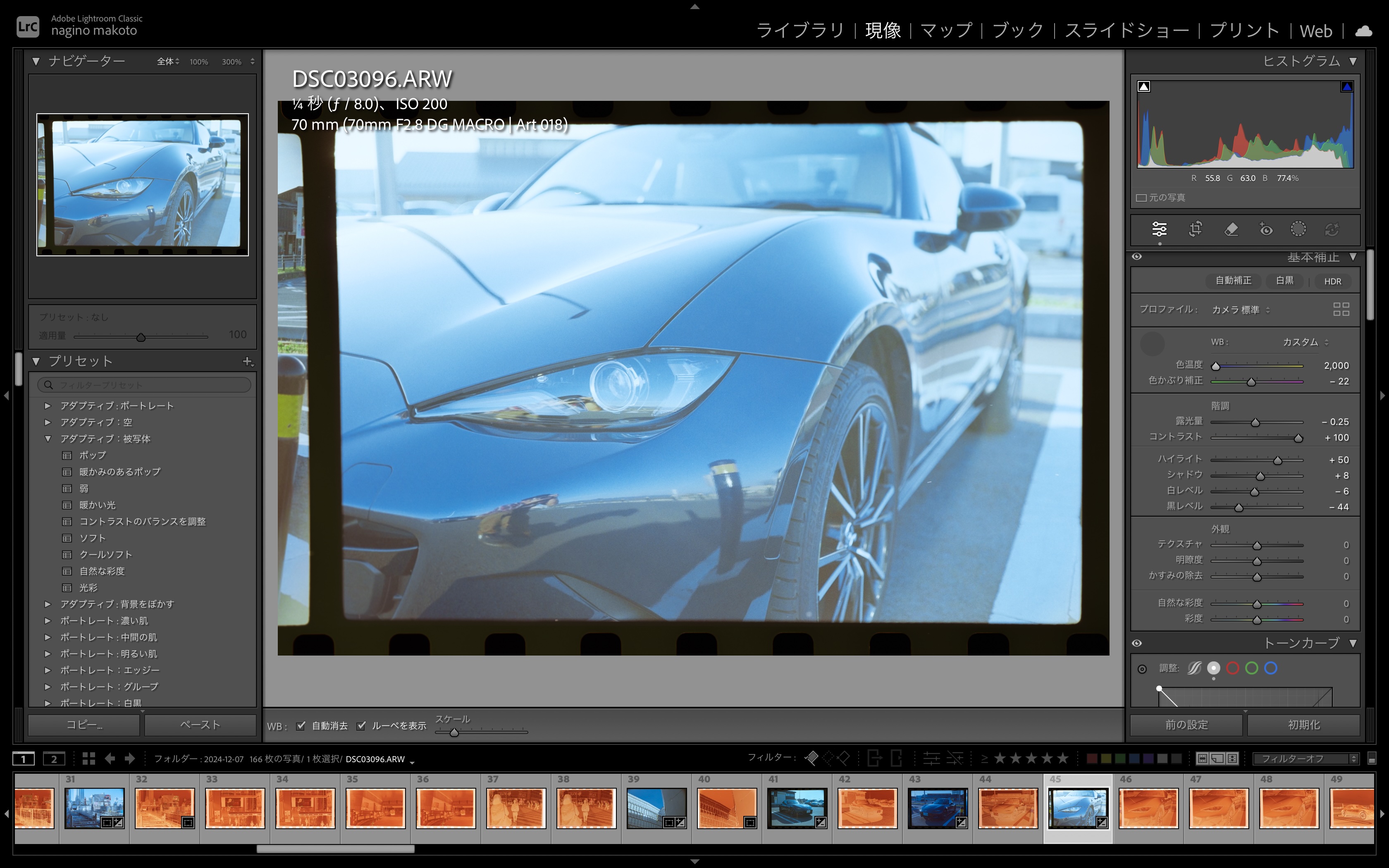Open the プロファイル カメラ 標準 dropdown
The width and height of the screenshot is (1389, 868).
pos(1241,310)
